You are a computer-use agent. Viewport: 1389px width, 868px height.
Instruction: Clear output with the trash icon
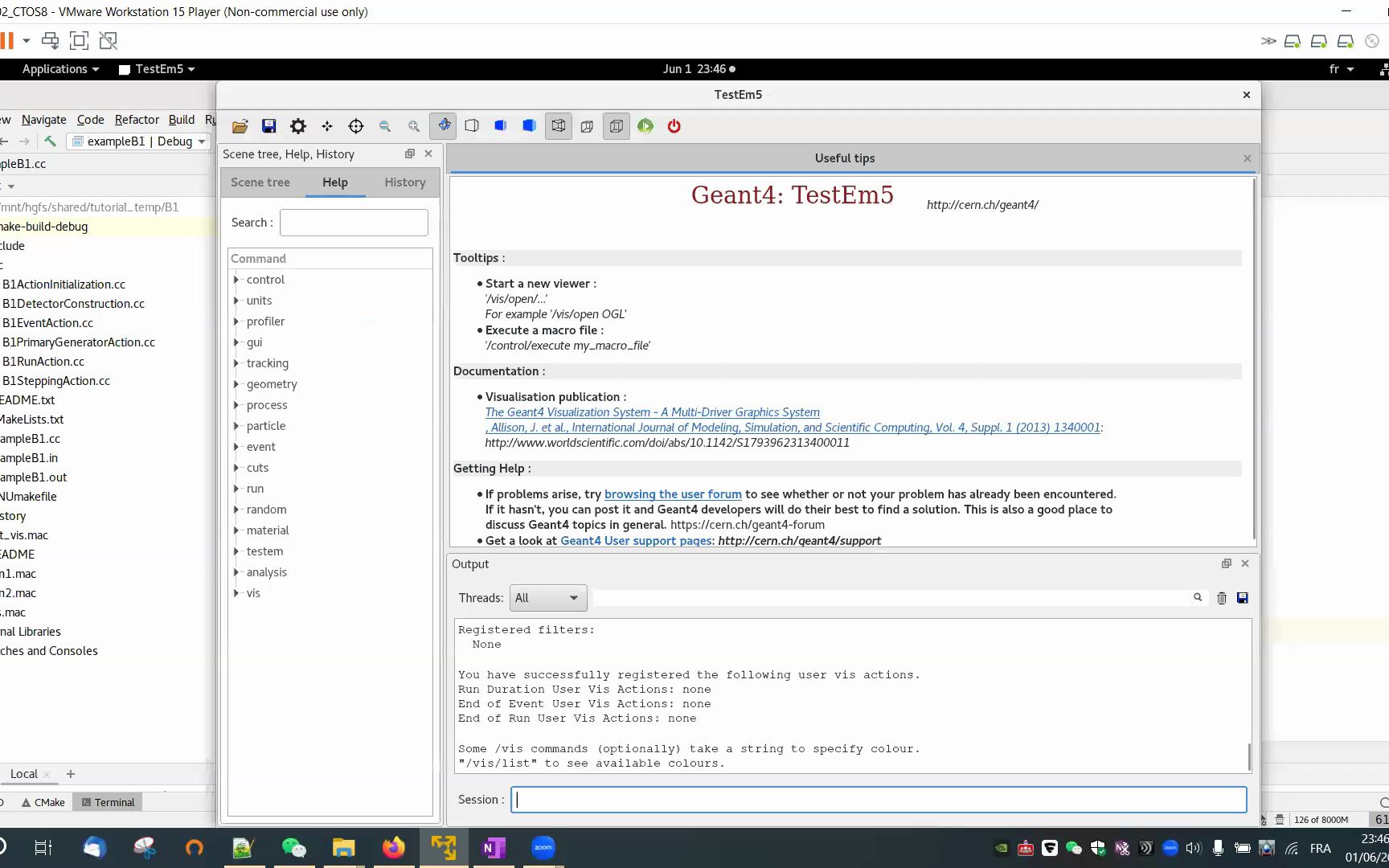click(x=1222, y=598)
